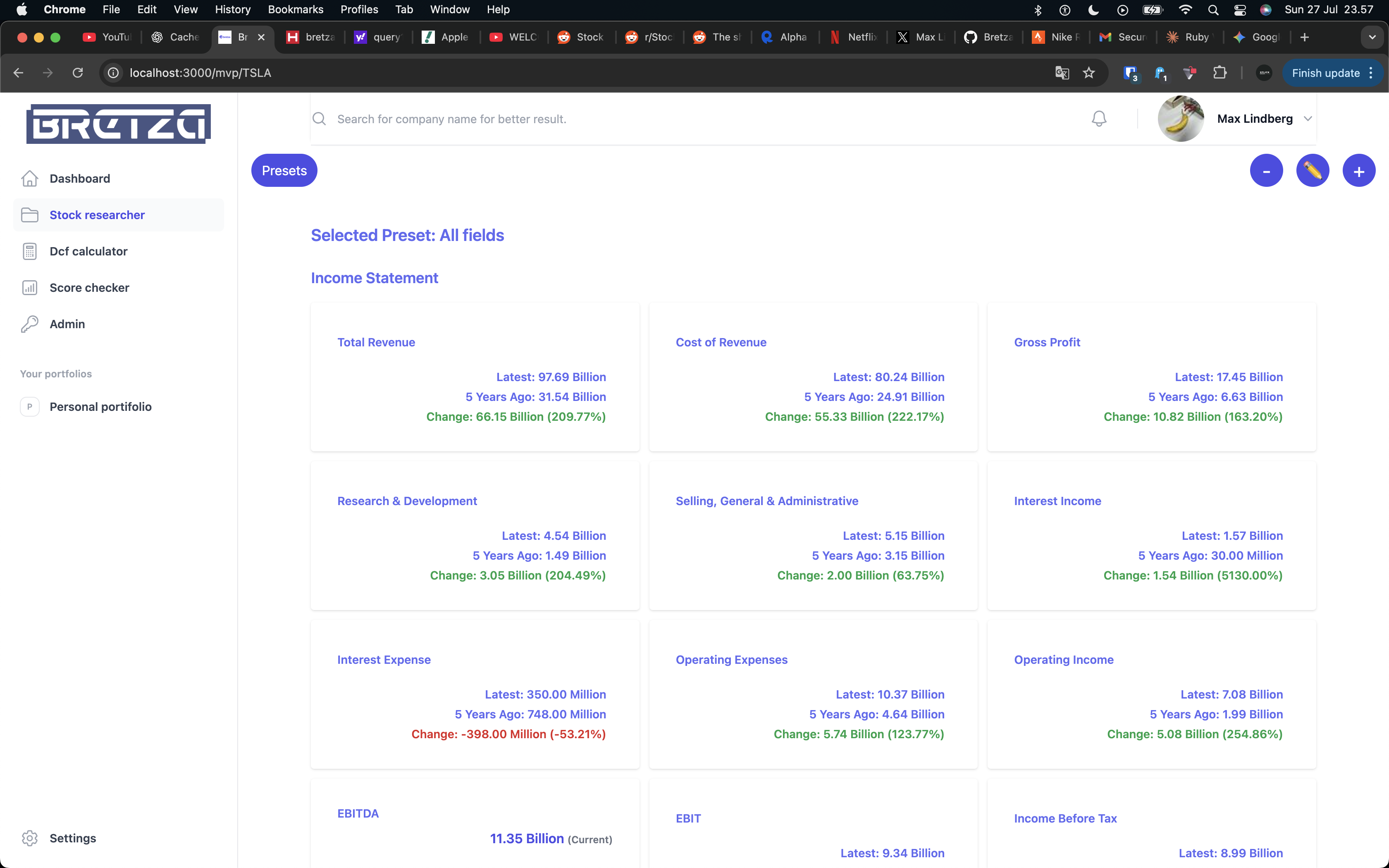Open the Score checker chart icon

click(x=30, y=288)
